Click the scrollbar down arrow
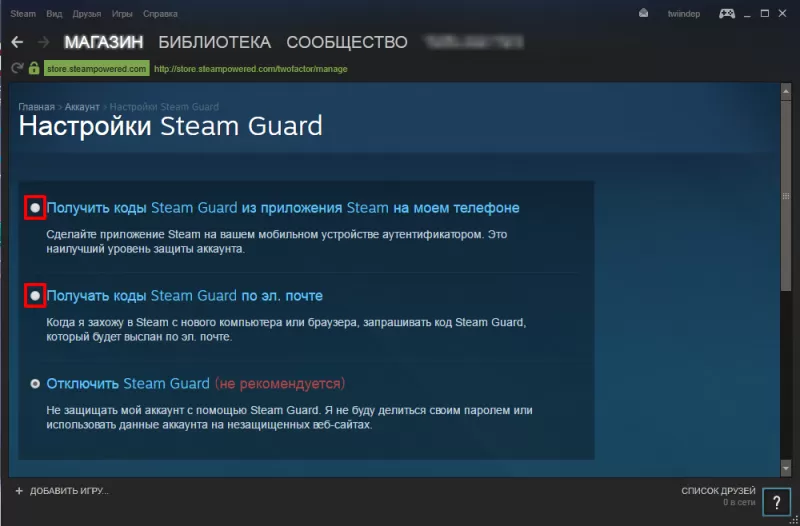 click(x=786, y=467)
